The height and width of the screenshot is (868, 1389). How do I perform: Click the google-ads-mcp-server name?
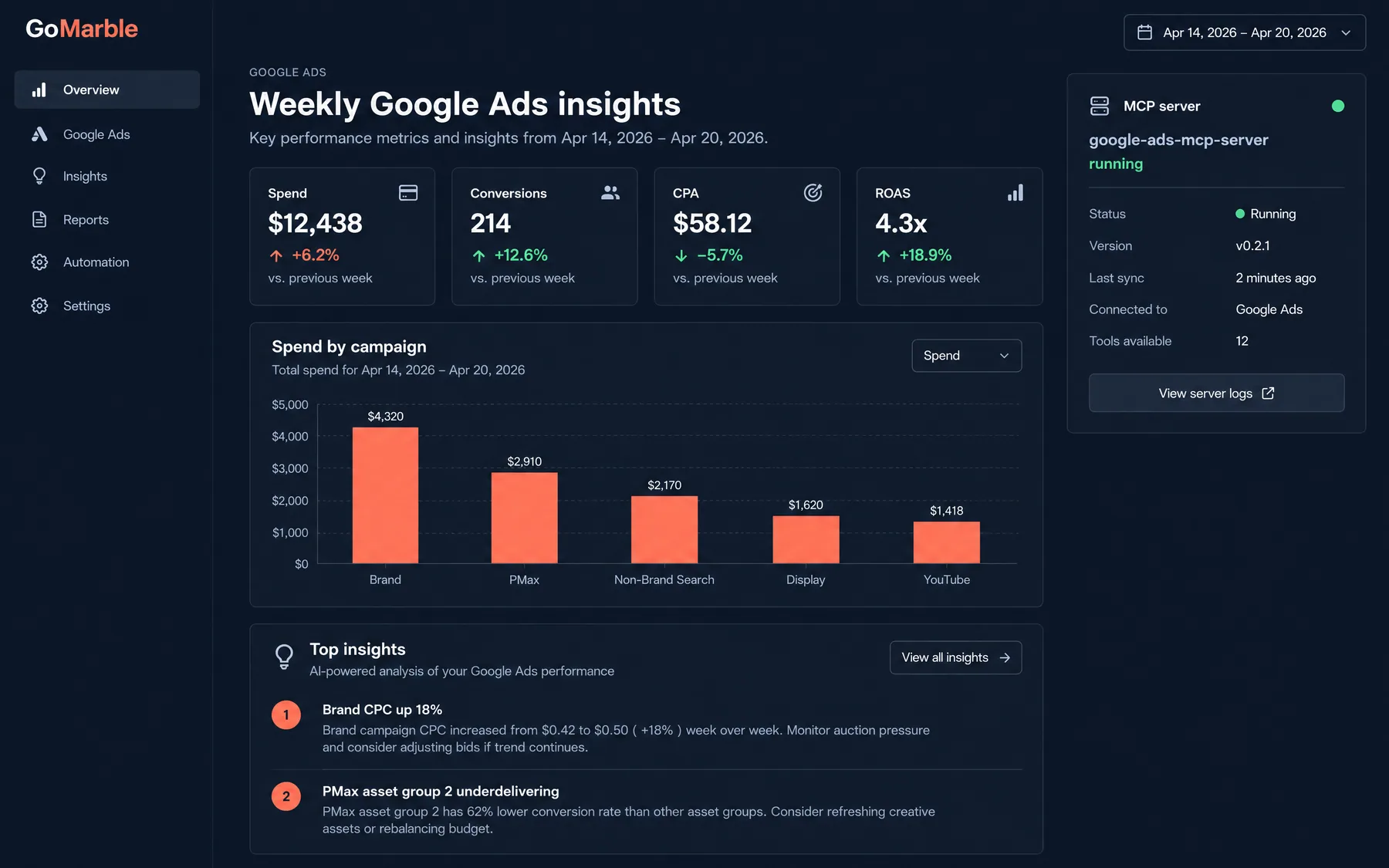pyautogui.click(x=1178, y=140)
